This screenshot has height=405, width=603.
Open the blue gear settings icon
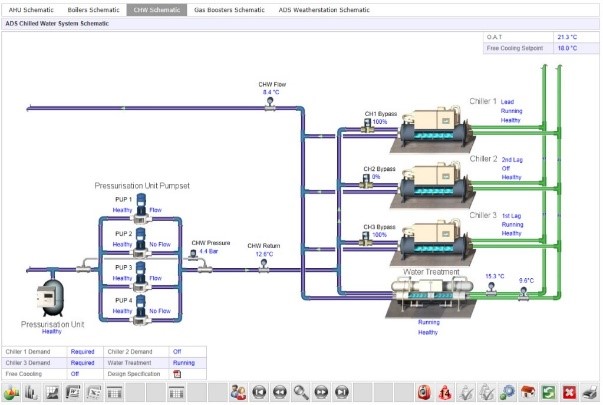pos(508,392)
